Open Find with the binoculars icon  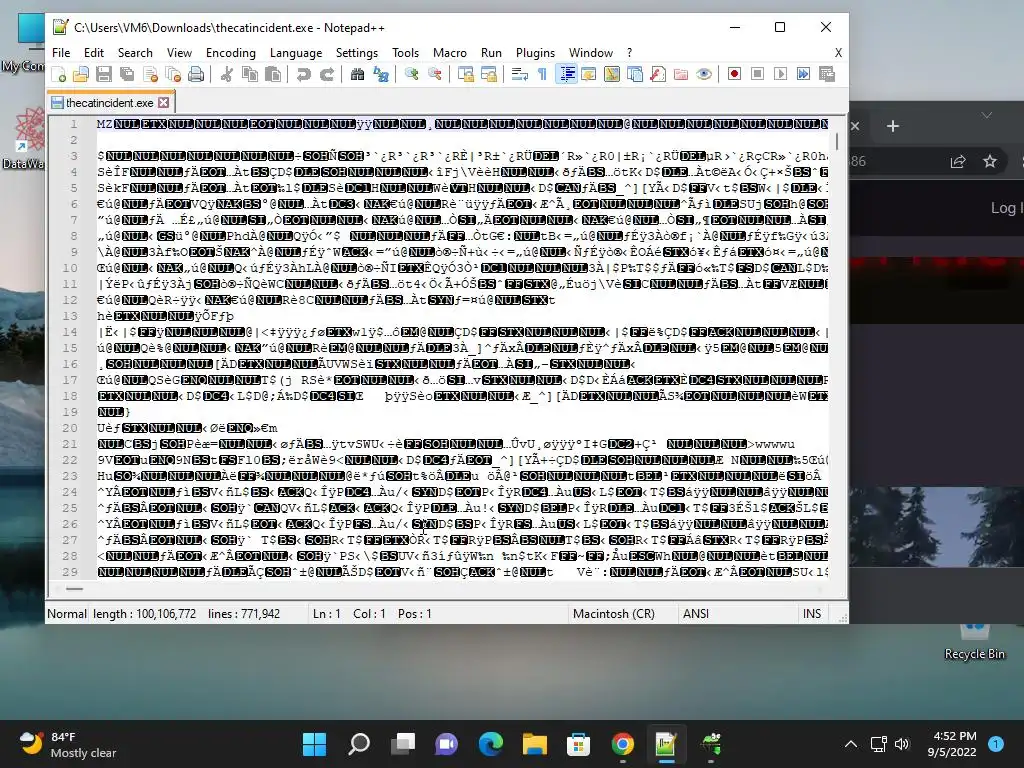tap(357, 74)
